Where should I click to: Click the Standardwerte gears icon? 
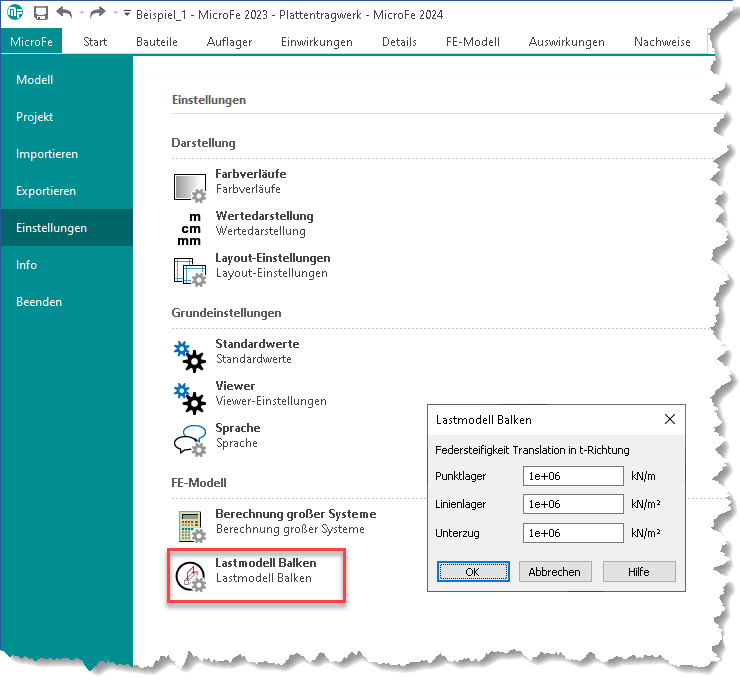click(190, 357)
